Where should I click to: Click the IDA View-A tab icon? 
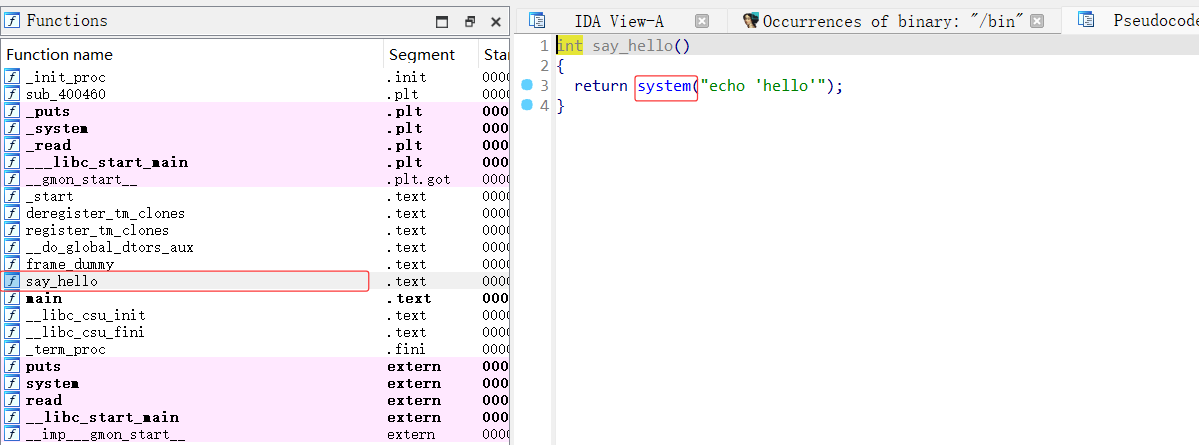pyautogui.click(x=537, y=20)
